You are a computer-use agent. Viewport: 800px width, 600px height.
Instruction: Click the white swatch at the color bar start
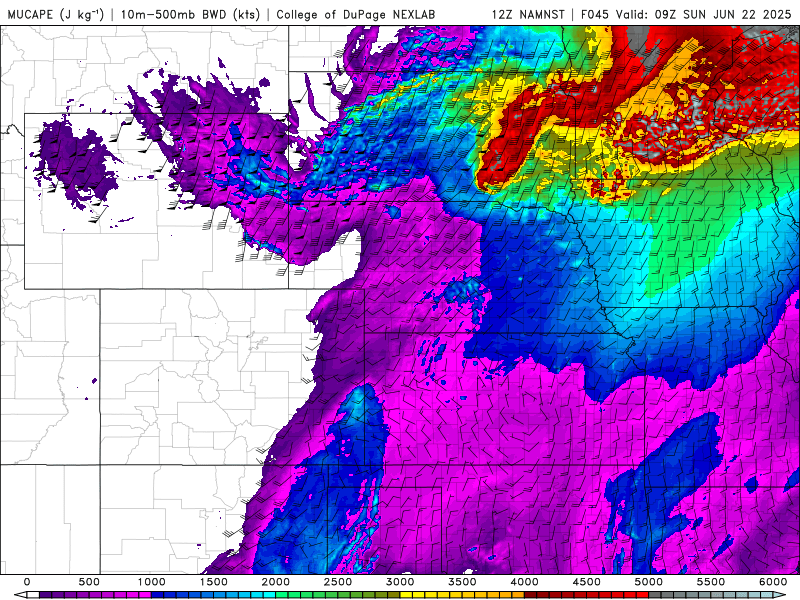33,595
